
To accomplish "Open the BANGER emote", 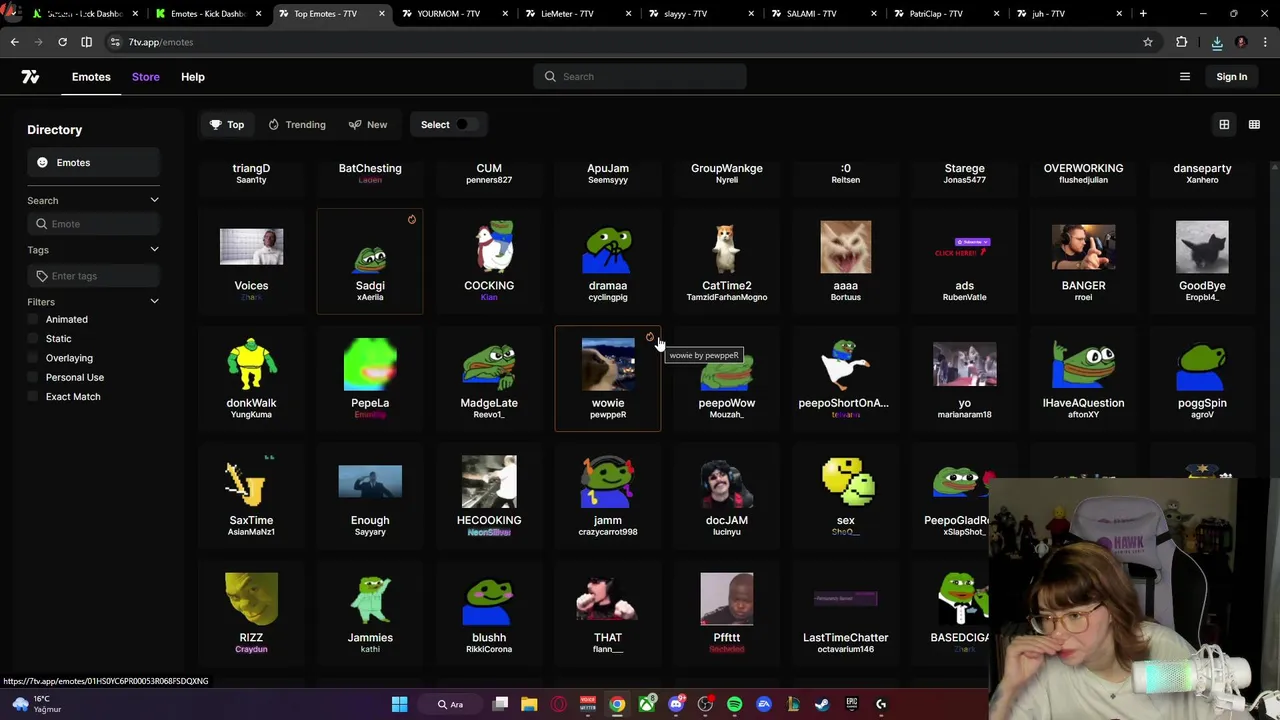I will tap(1083, 262).
